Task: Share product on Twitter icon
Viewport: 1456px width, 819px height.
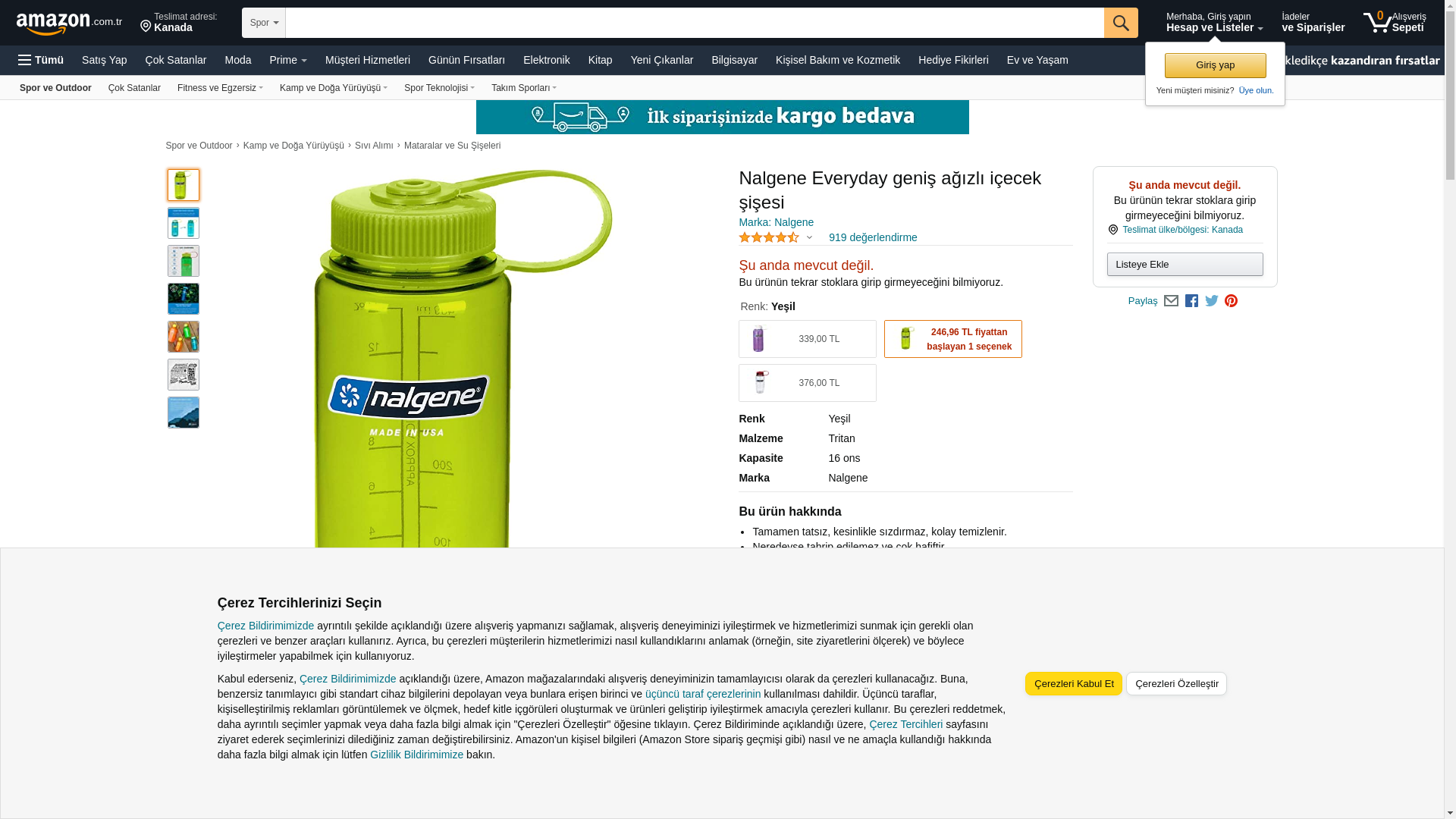Action: [x=1212, y=301]
